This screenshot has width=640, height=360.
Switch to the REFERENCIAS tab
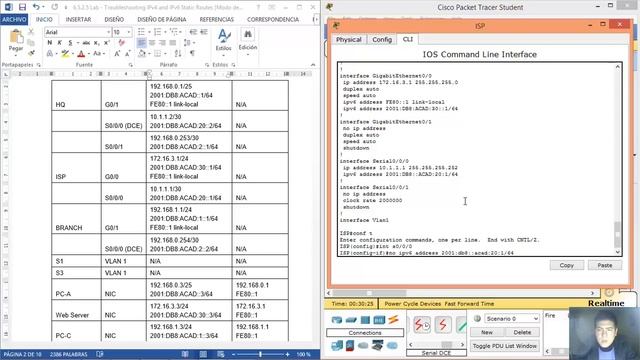click(x=217, y=19)
